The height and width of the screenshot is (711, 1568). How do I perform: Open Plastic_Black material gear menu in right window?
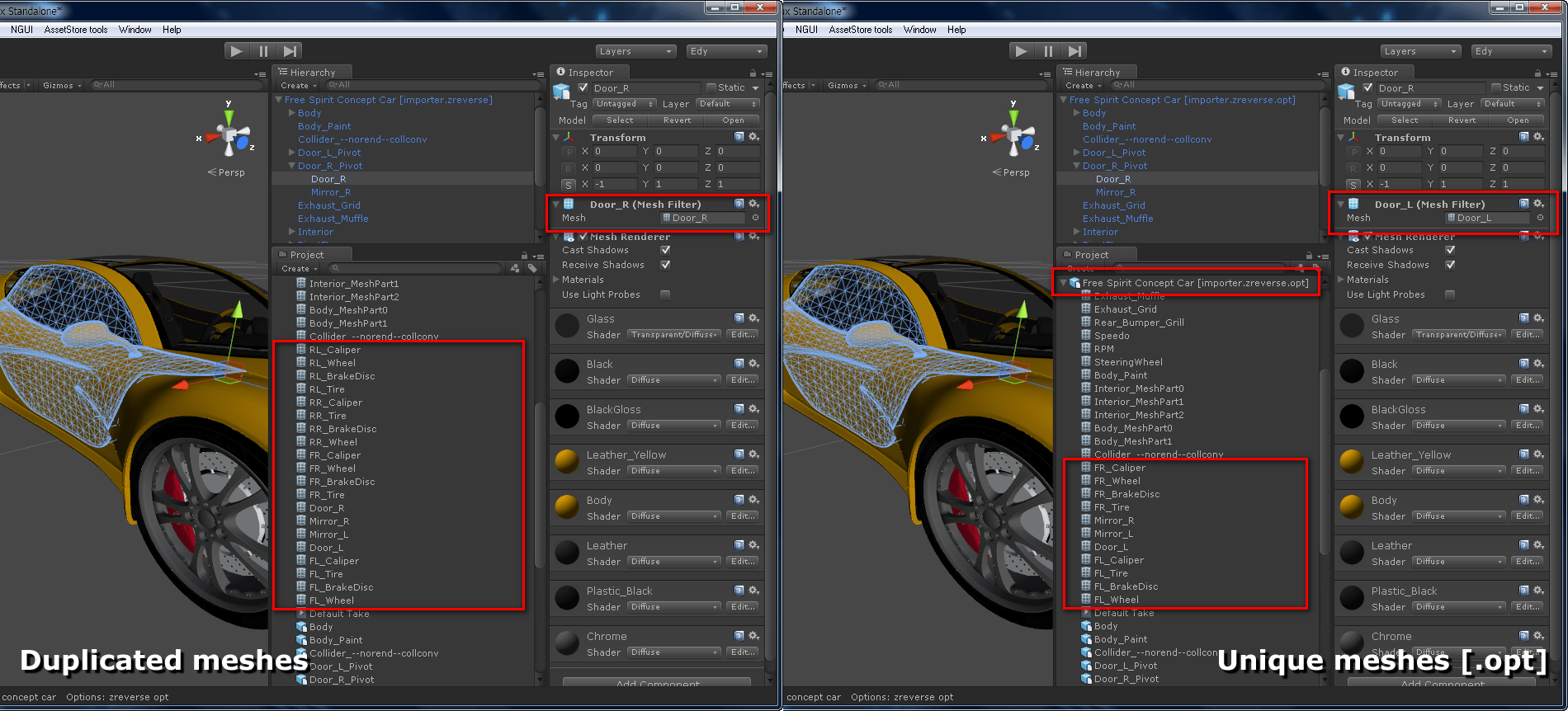(1538, 591)
